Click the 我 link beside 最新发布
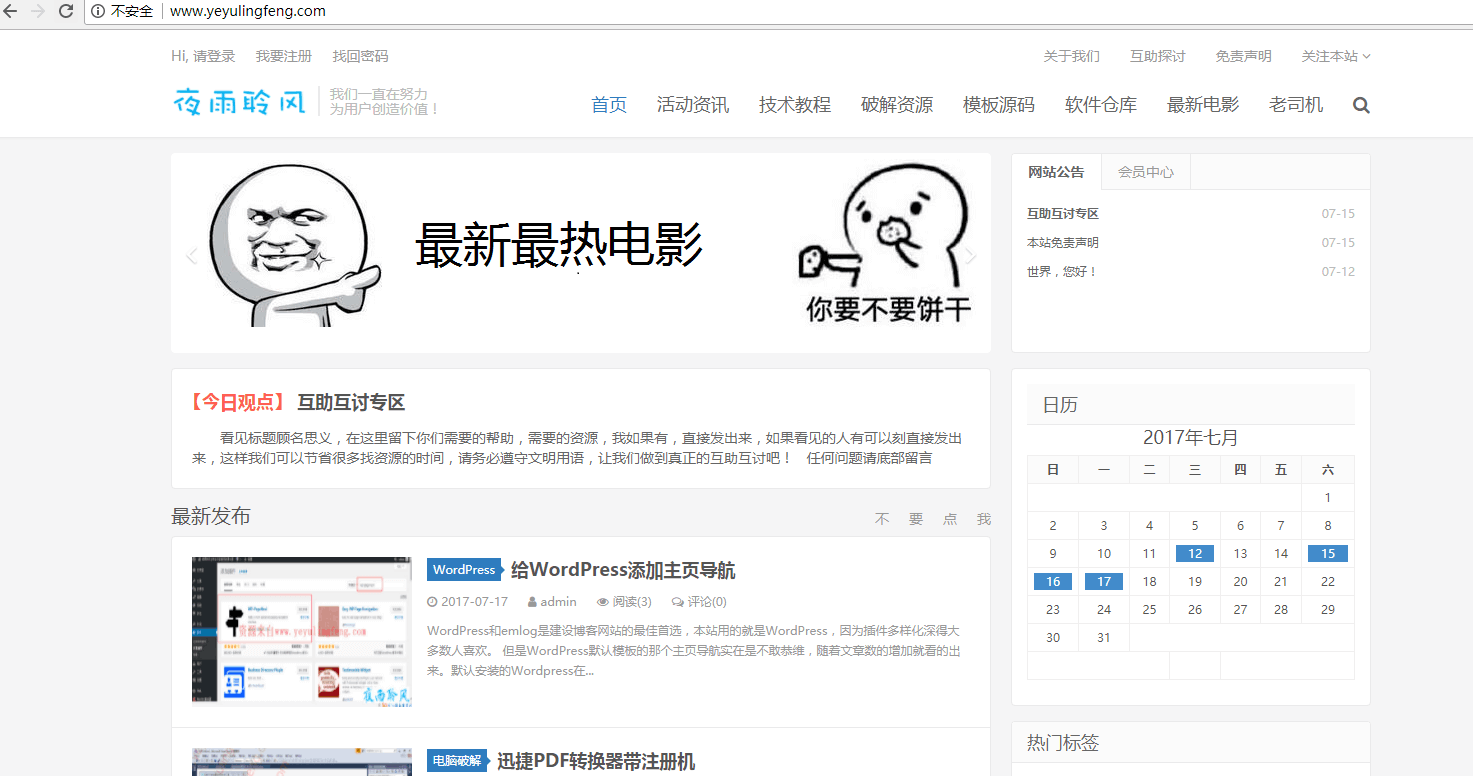 click(x=984, y=519)
